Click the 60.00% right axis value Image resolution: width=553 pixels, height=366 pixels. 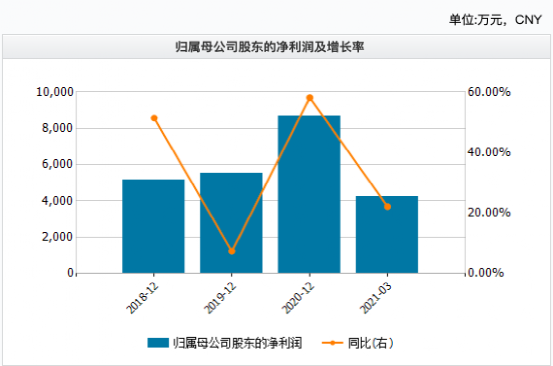click(489, 92)
